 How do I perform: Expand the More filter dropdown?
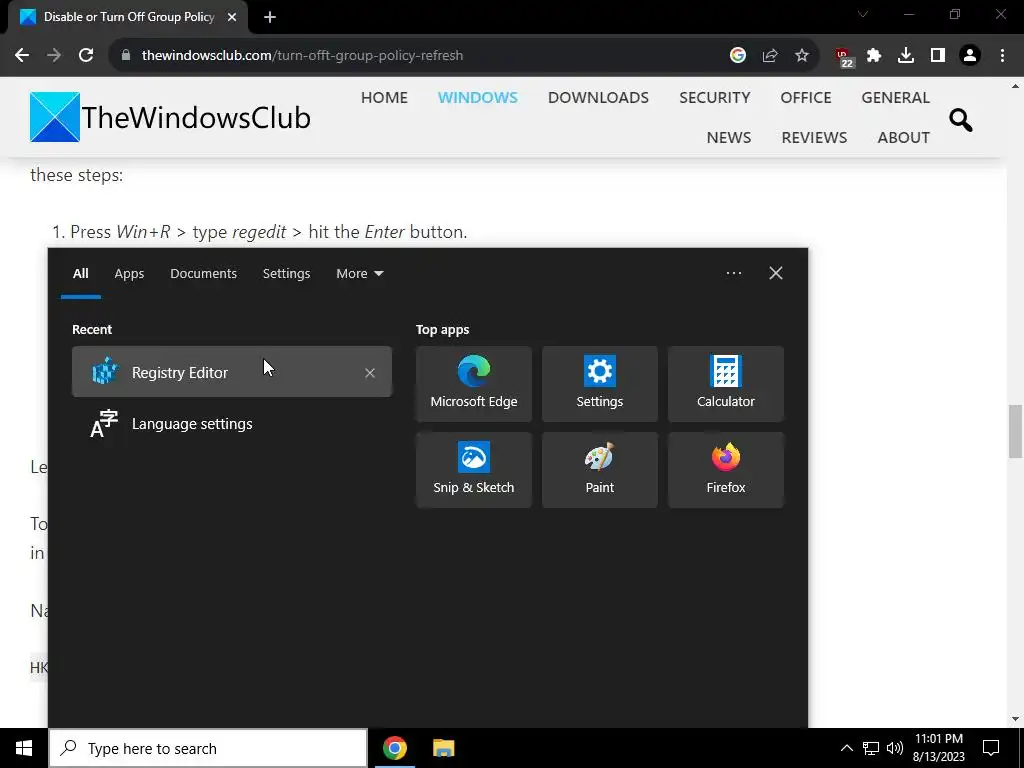tap(359, 274)
